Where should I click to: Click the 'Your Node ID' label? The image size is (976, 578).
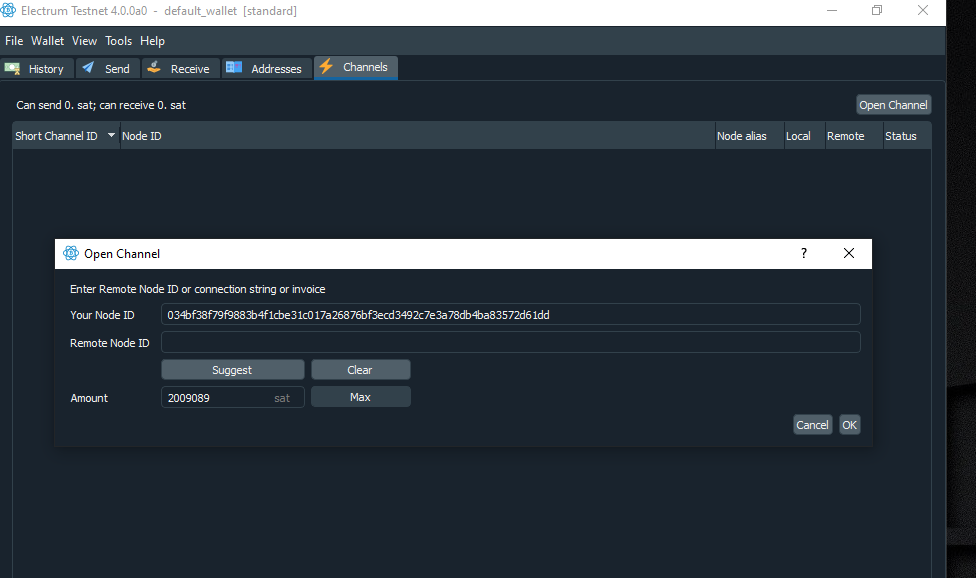coord(102,315)
